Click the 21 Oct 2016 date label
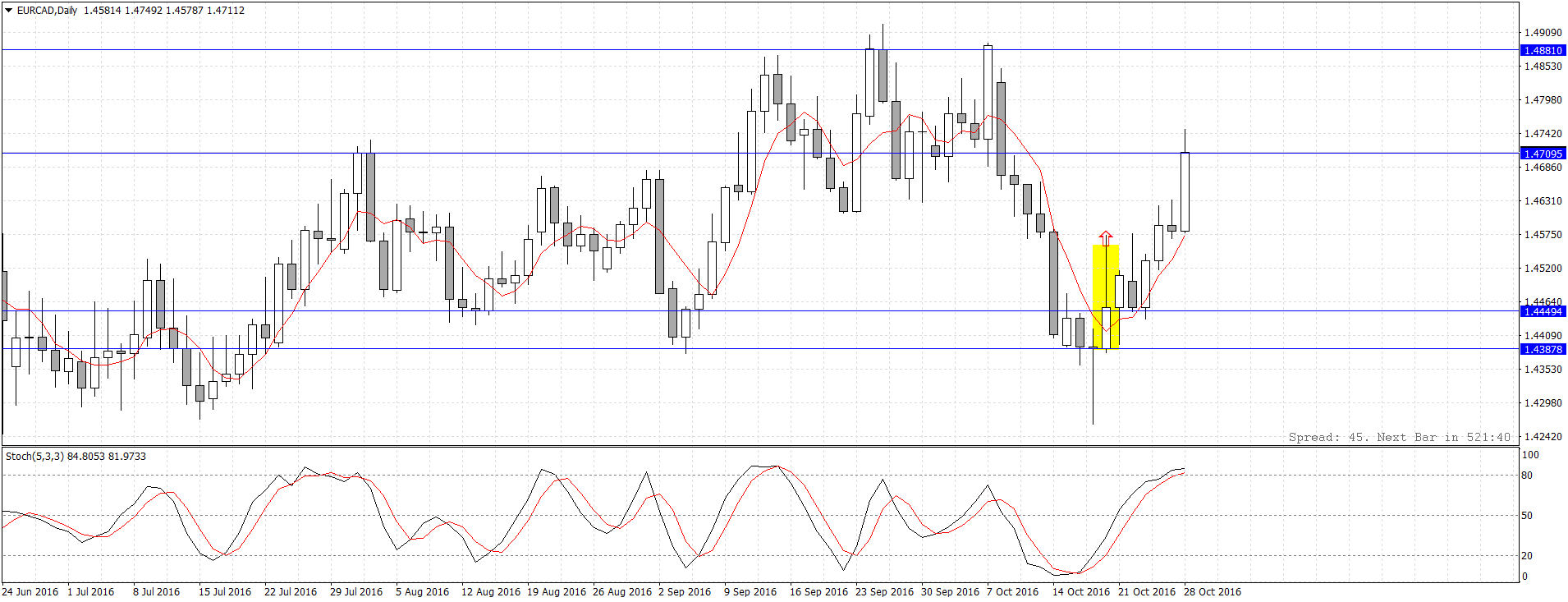1568x602 pixels. 1147,592
